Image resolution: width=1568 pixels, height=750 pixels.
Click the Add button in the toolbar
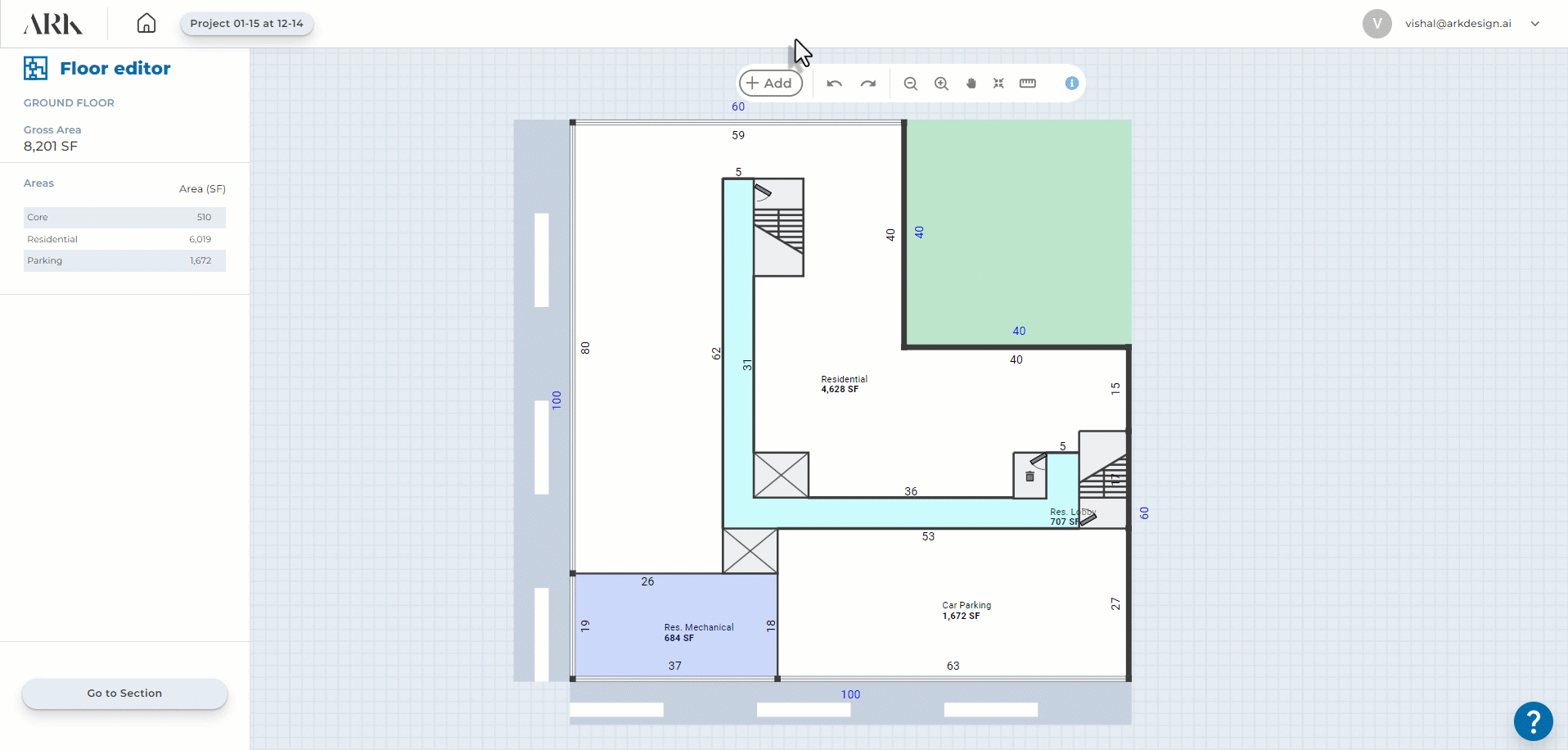[x=770, y=84]
